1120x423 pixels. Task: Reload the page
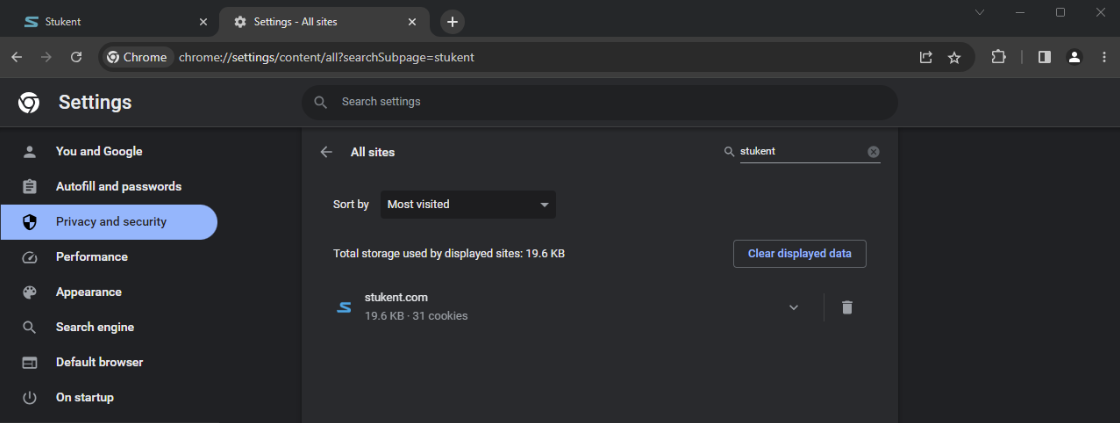(76, 57)
